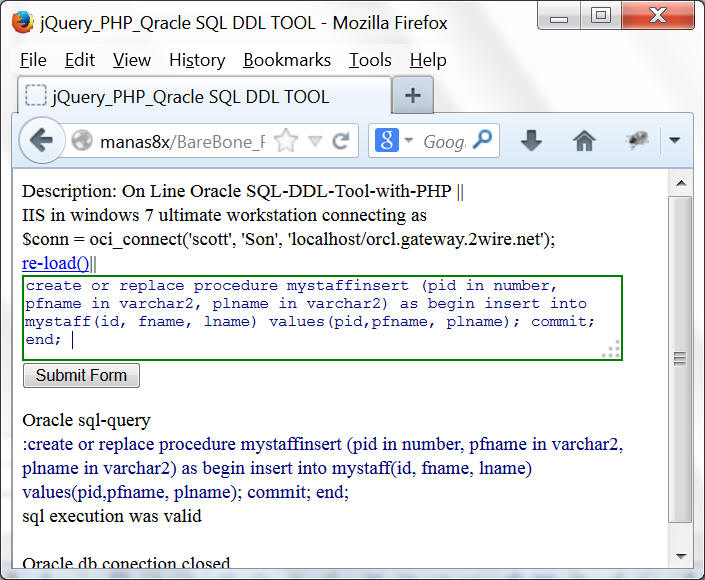Click inside the SQL query textarea
The width and height of the screenshot is (705, 580).
(322, 318)
